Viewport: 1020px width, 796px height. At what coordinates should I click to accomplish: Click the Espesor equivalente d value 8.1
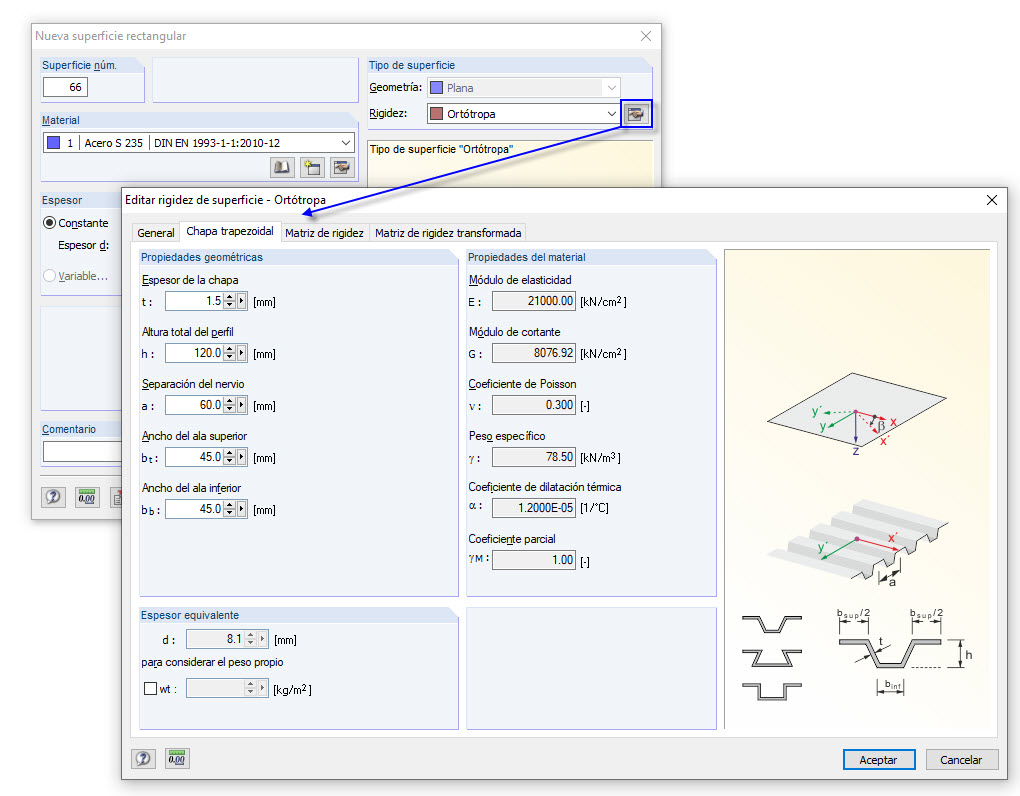click(215, 639)
